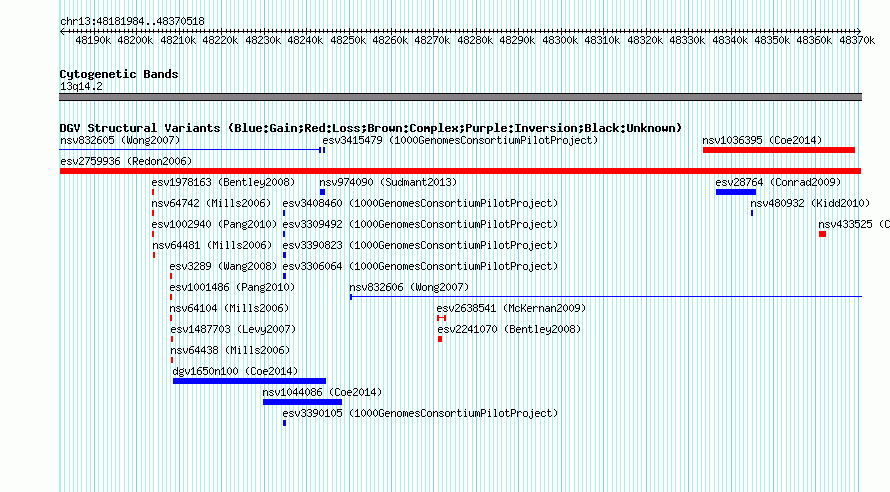Open the nsv480932 (Kidd2010) variant label

coord(810,203)
